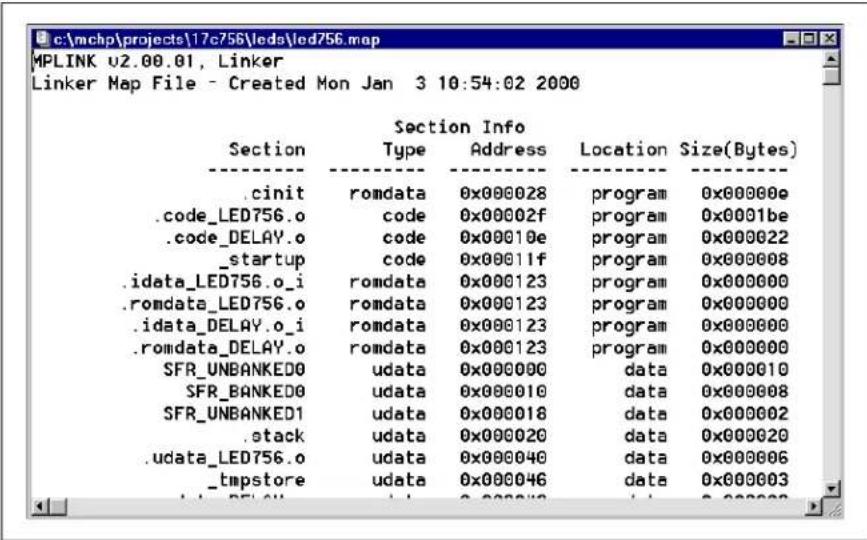This screenshot has width=867, height=540.
Task: Click size value 0x000006
Action: click(x=745, y=458)
